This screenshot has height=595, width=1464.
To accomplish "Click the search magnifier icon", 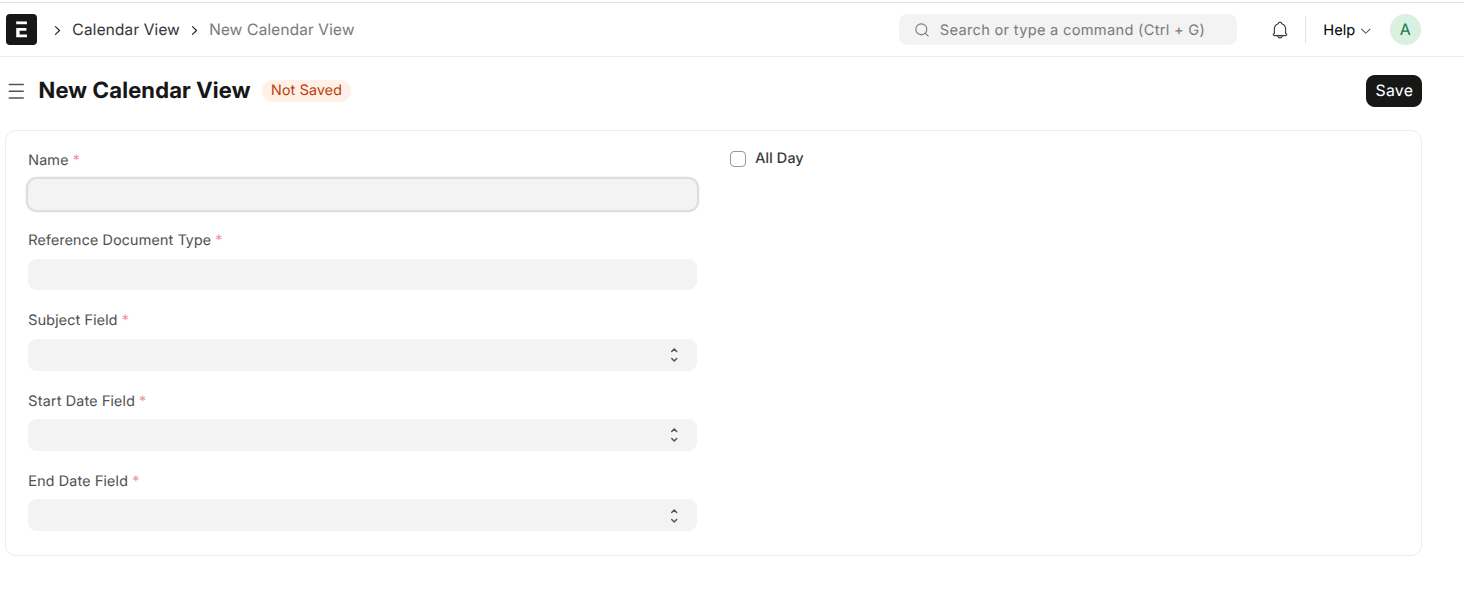I will click(922, 30).
